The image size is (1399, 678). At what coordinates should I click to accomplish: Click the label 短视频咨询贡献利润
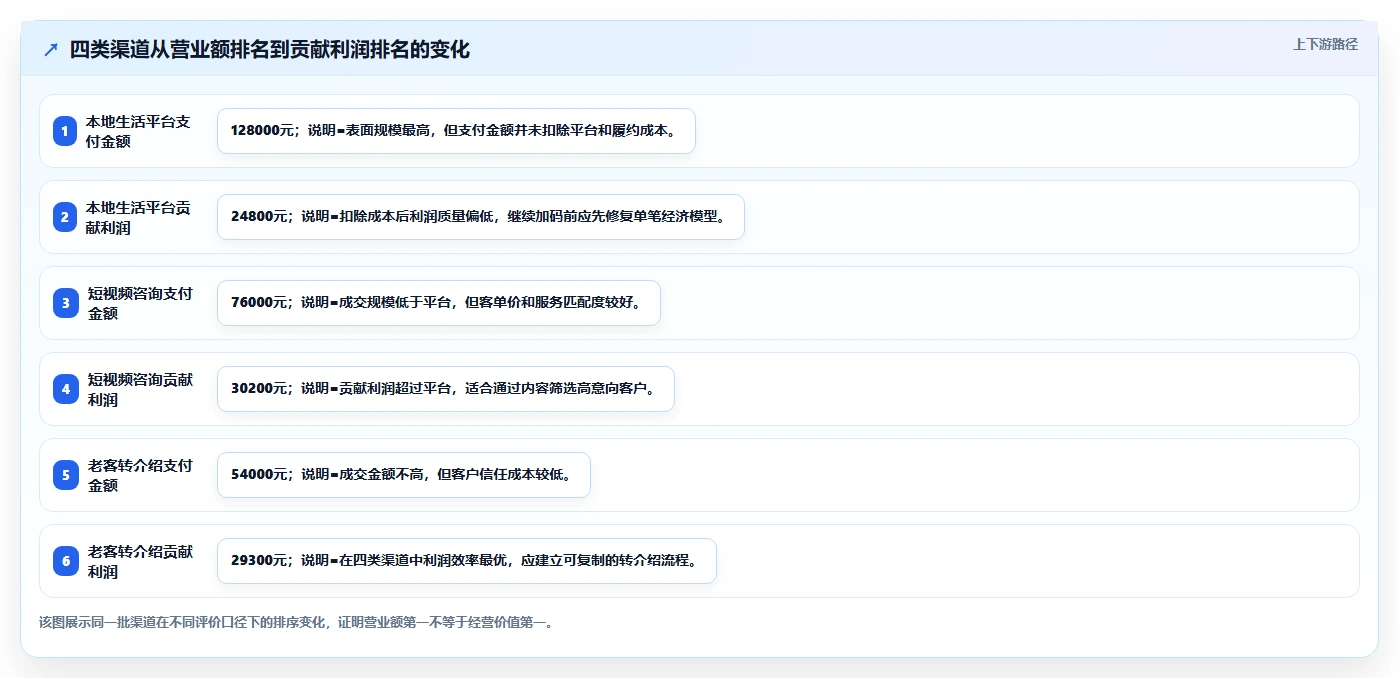(140, 389)
